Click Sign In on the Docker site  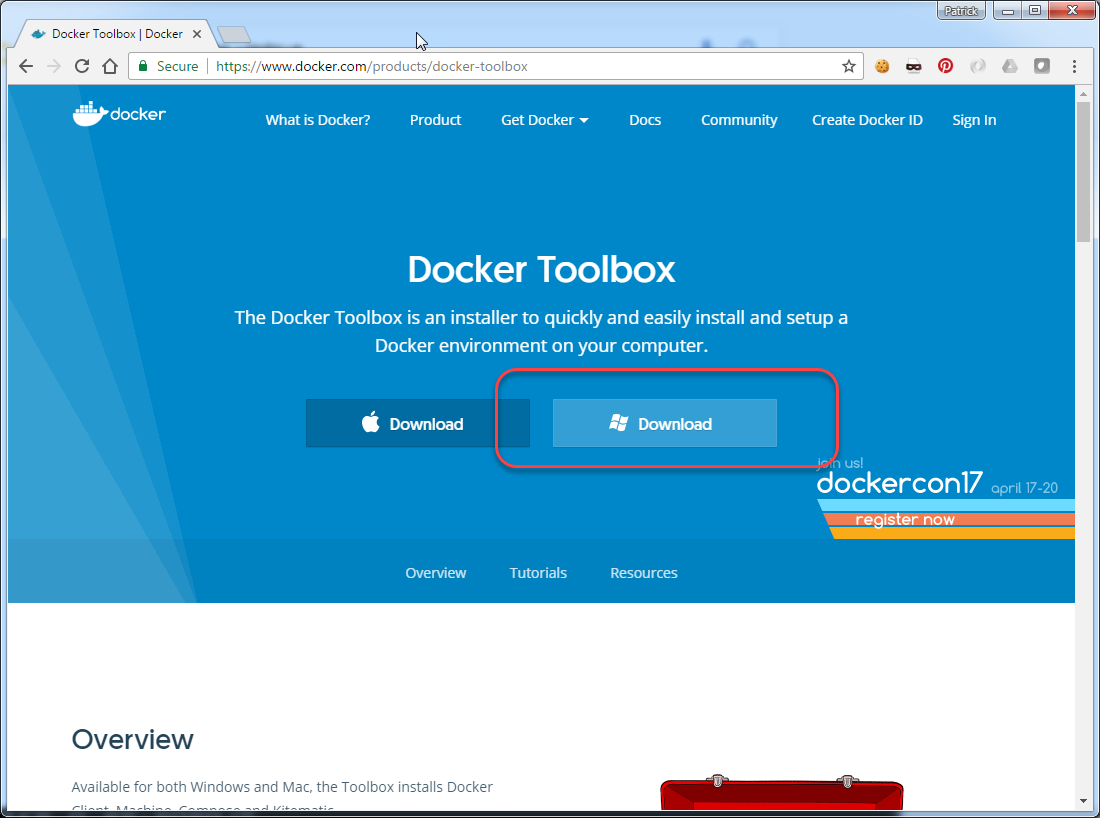point(974,120)
